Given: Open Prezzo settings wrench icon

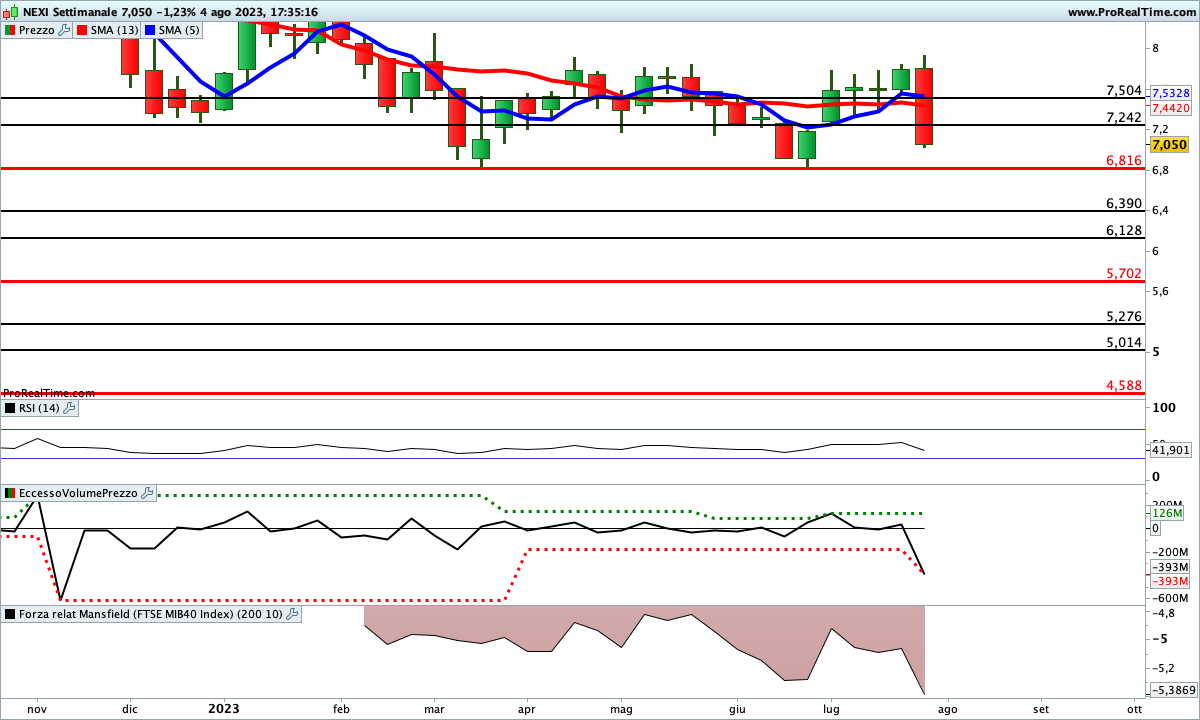Looking at the screenshot, I should tap(65, 30).
